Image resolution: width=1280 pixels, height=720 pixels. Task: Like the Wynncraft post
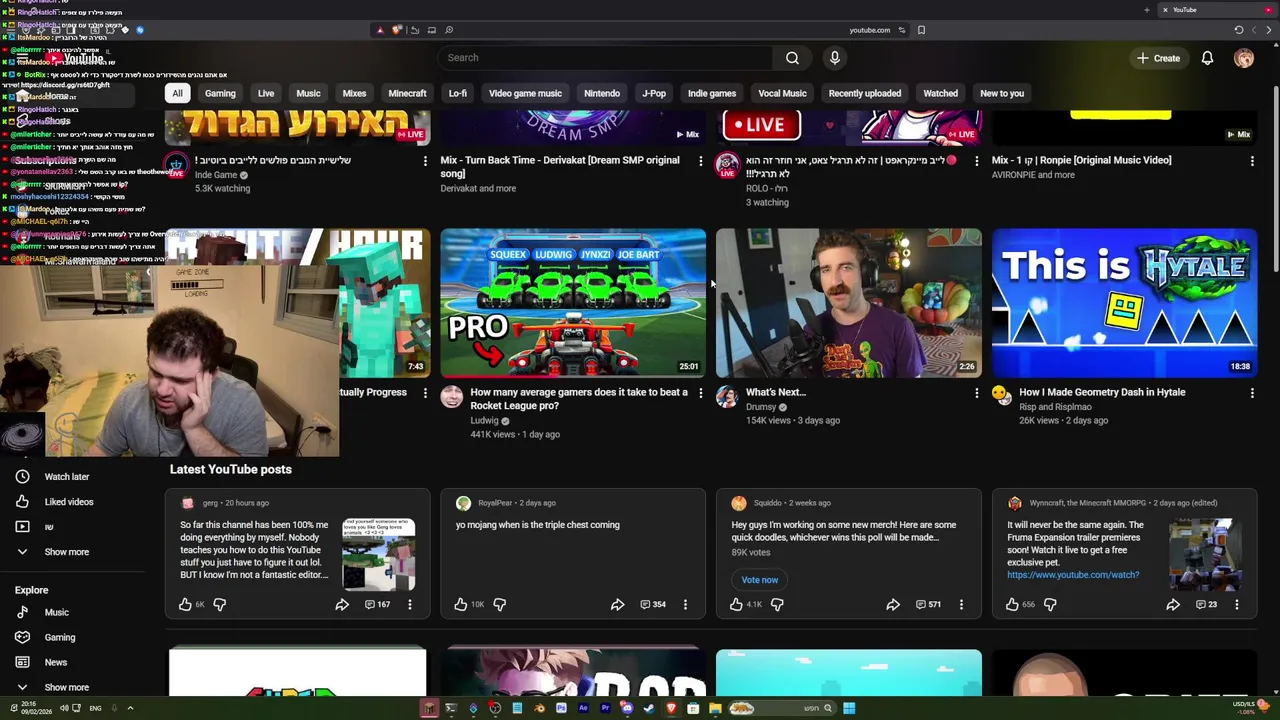point(1012,604)
